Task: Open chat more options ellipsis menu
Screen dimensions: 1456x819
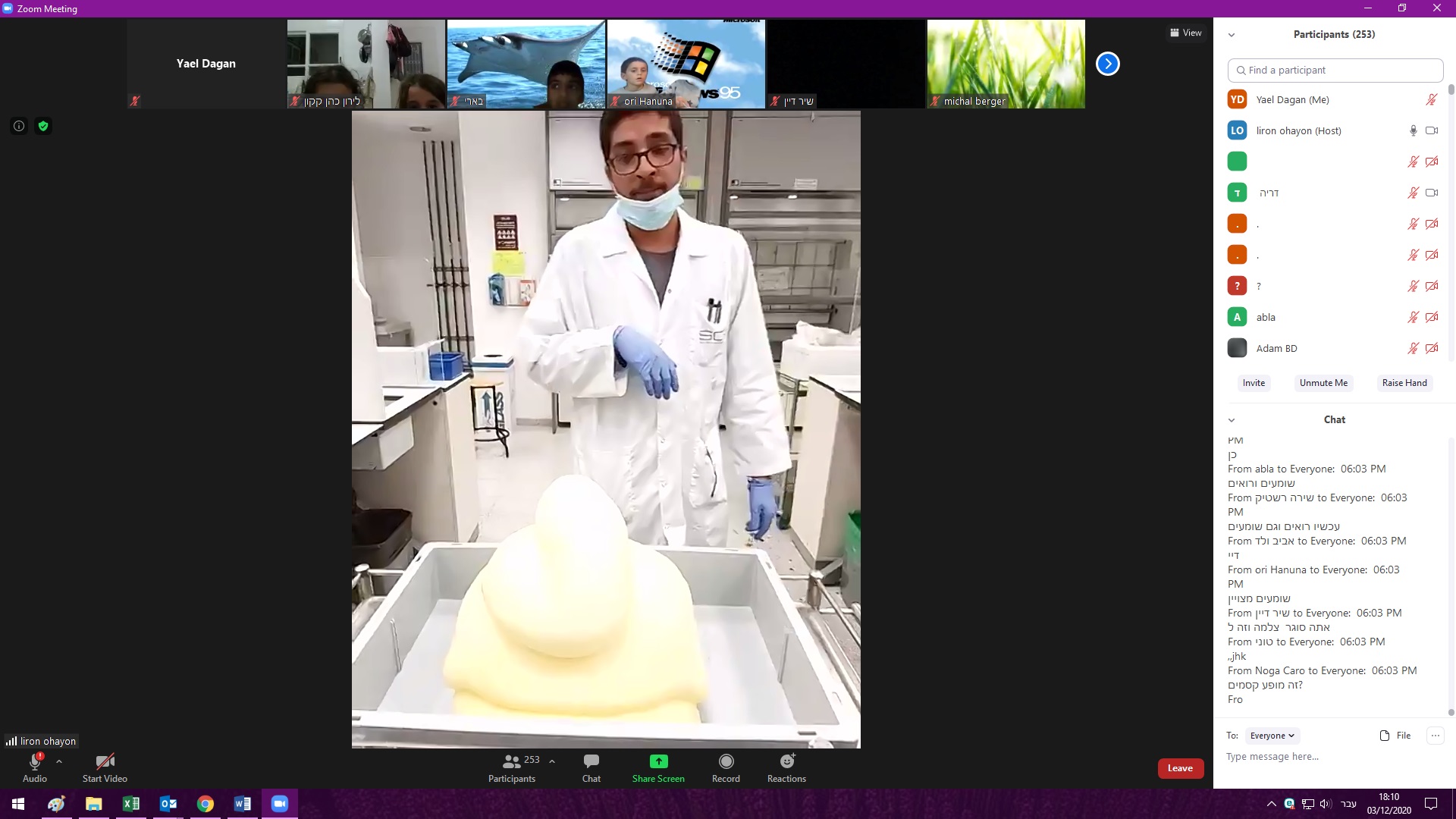Action: (x=1435, y=736)
